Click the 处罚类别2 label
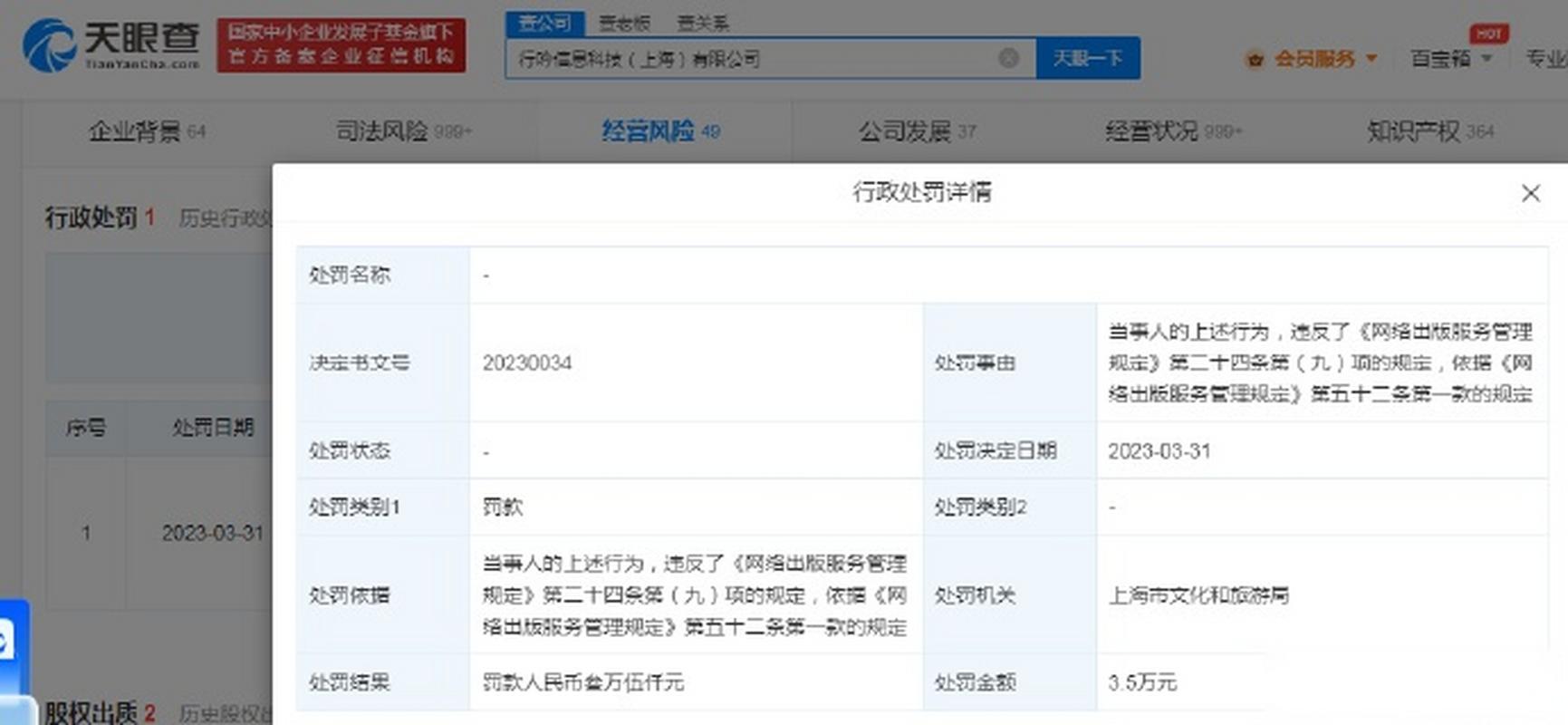1568x725 pixels. pos(980,507)
